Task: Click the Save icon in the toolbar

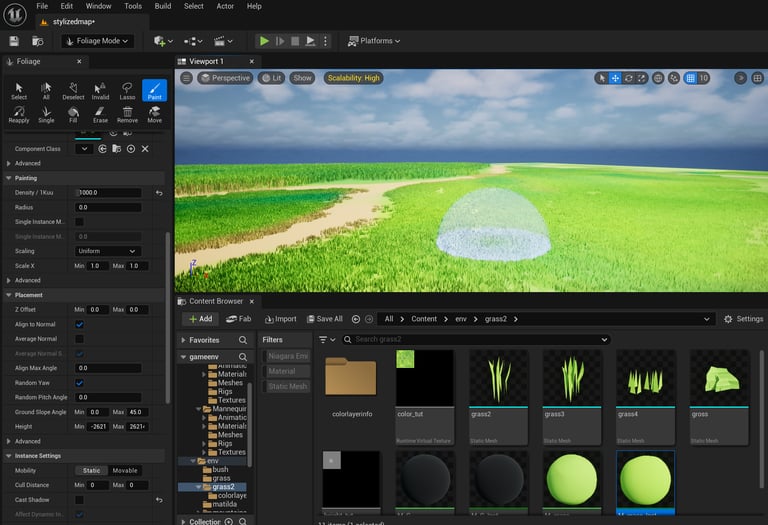Action: [14, 41]
